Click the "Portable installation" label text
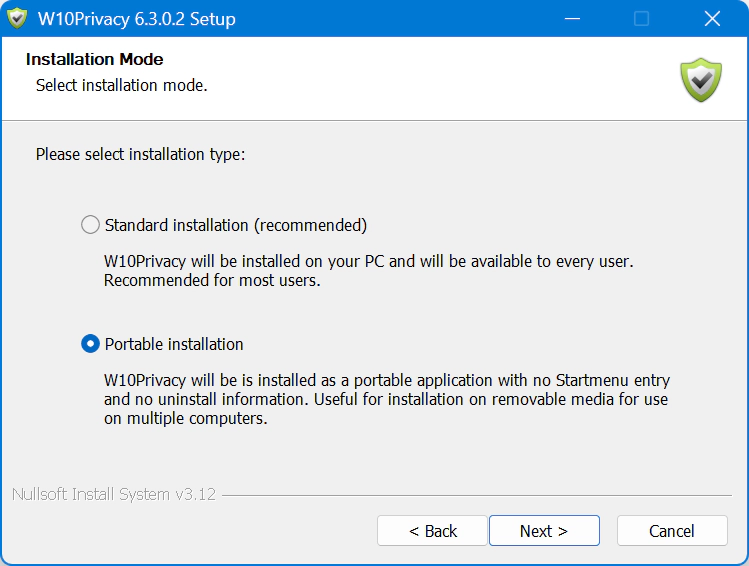The image size is (749, 566). pos(174,344)
